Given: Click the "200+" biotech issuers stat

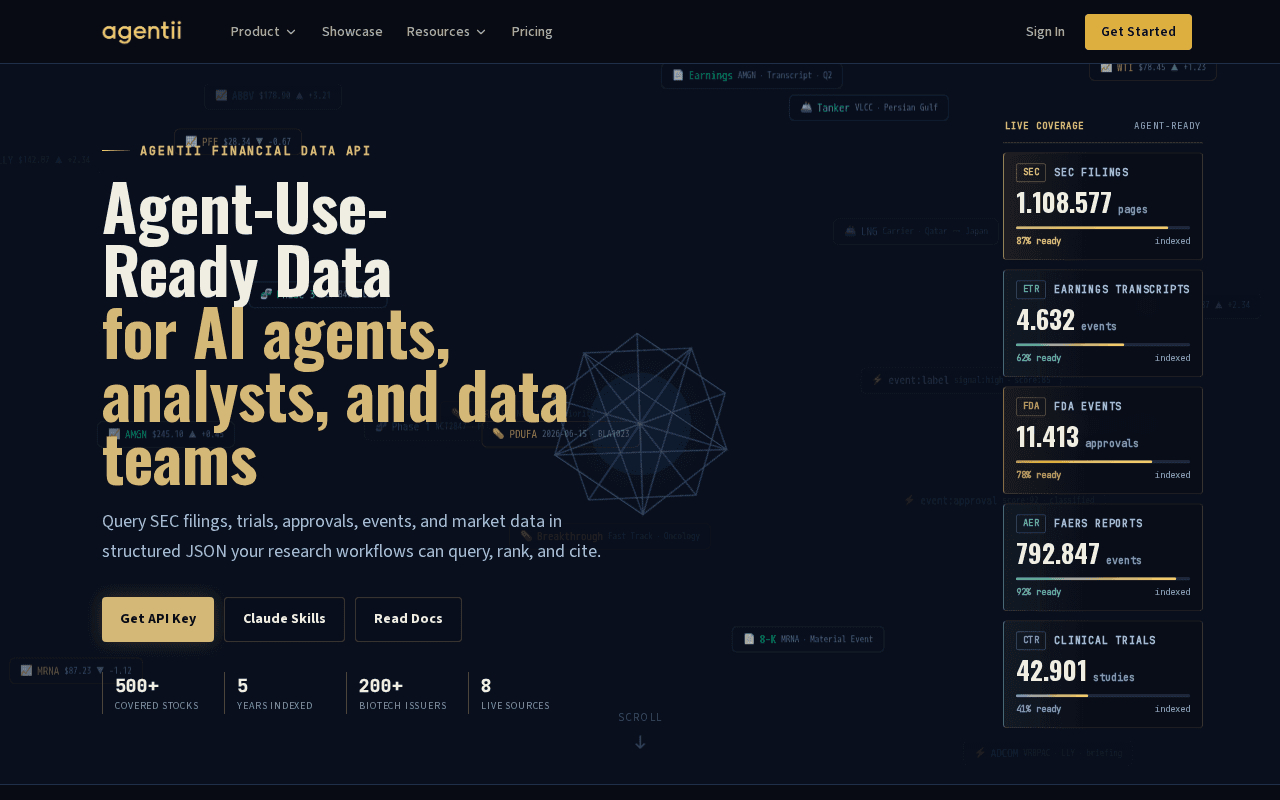Looking at the screenshot, I should pyautogui.click(x=381, y=687).
